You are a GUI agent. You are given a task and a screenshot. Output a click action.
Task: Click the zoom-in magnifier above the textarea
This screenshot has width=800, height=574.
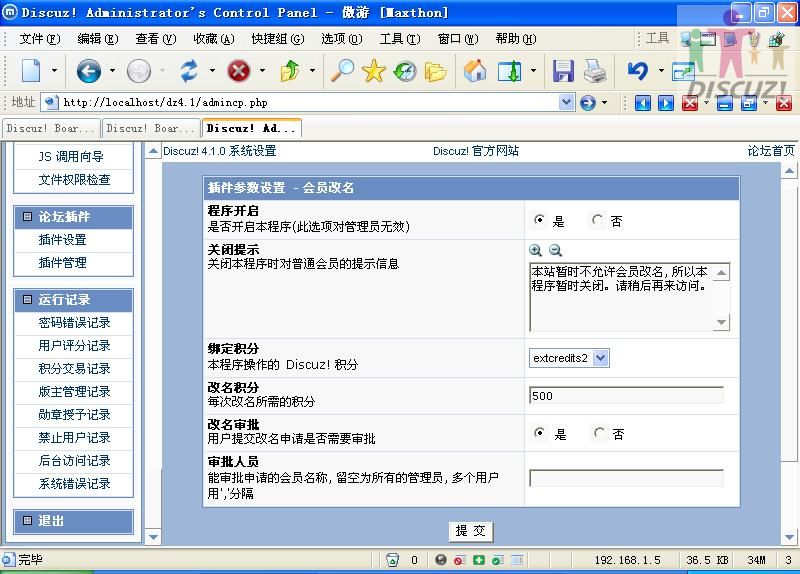pos(535,250)
